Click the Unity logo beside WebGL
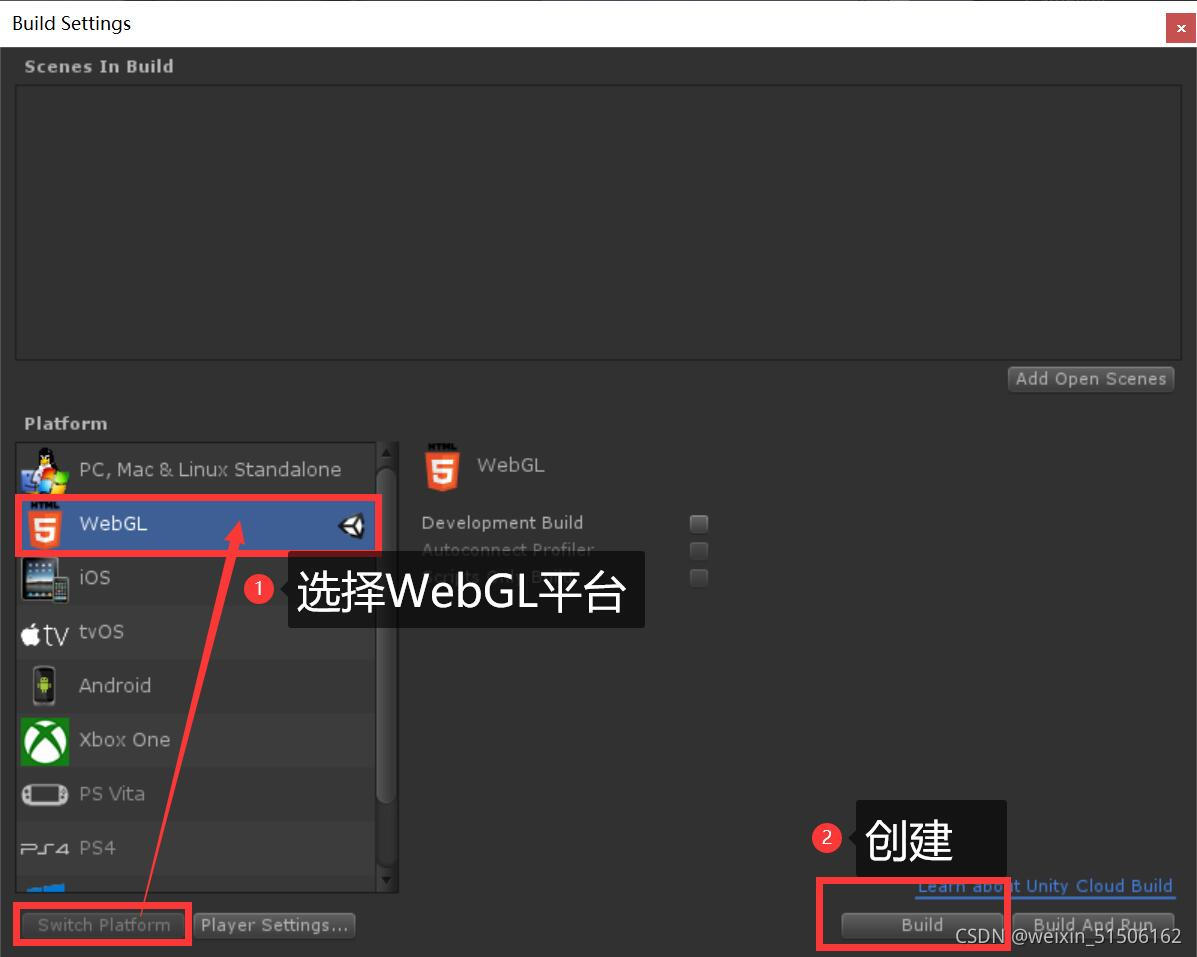Image resolution: width=1197 pixels, height=957 pixels. click(x=352, y=525)
